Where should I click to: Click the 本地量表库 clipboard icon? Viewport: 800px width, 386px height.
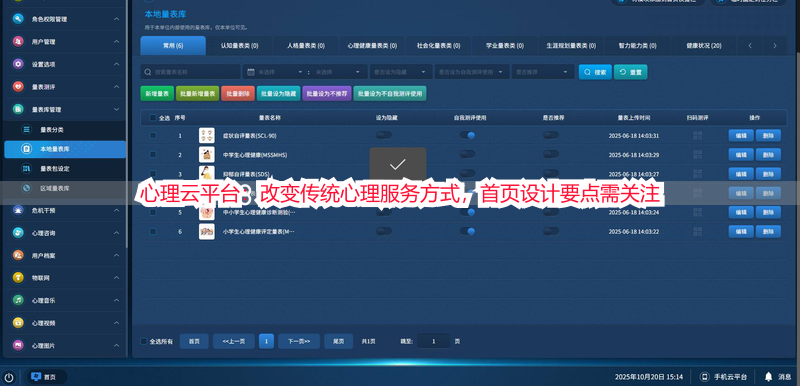[26, 149]
